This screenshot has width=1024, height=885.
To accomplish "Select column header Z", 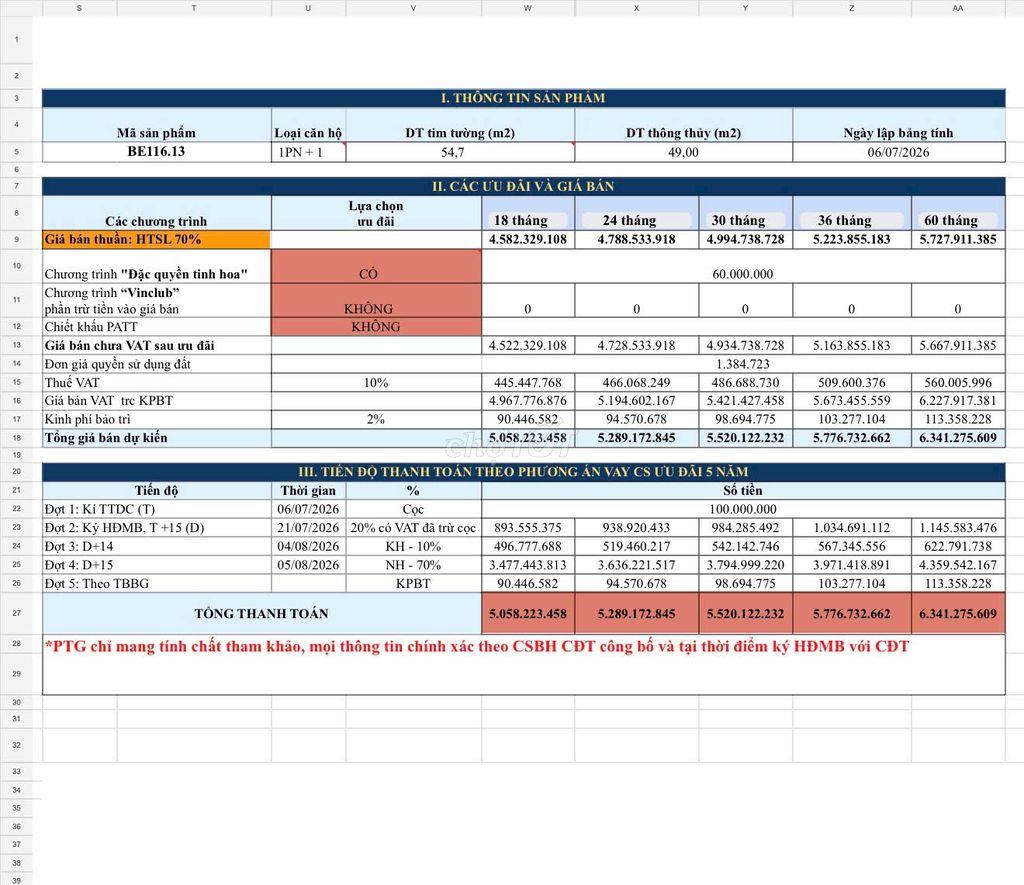I will tap(852, 8).
